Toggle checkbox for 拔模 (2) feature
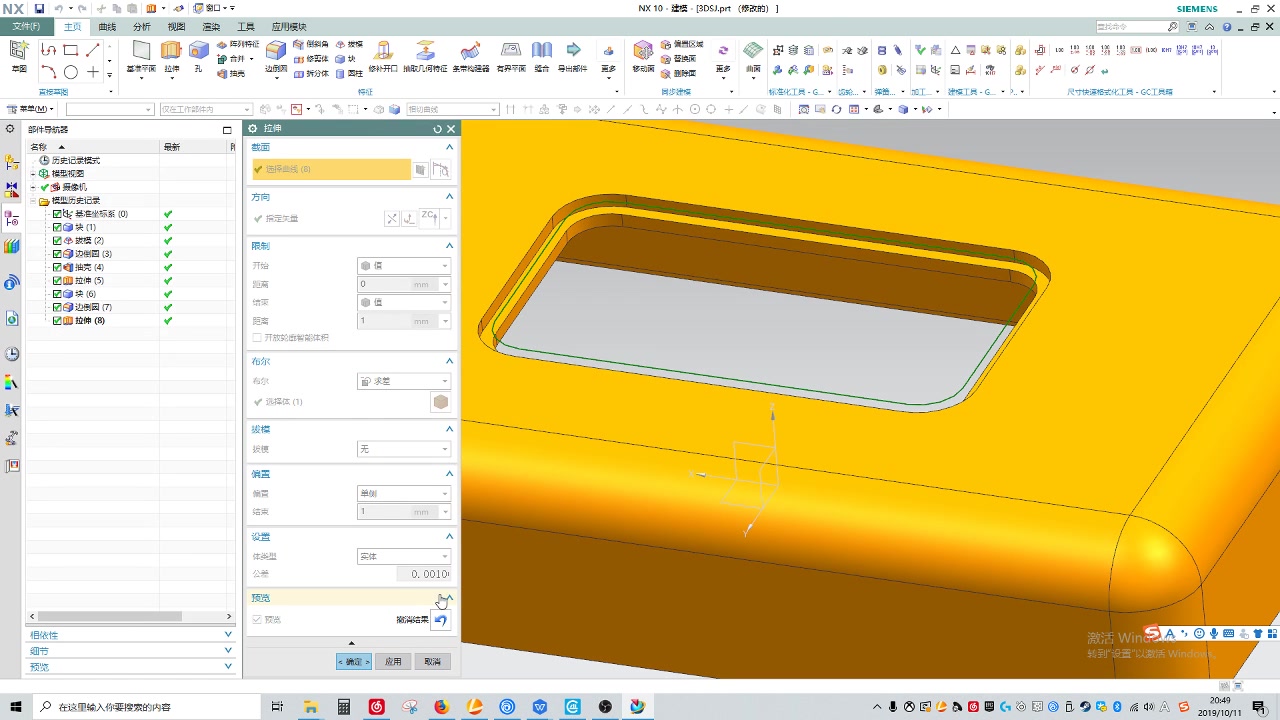The height and width of the screenshot is (720, 1280). tap(58, 240)
